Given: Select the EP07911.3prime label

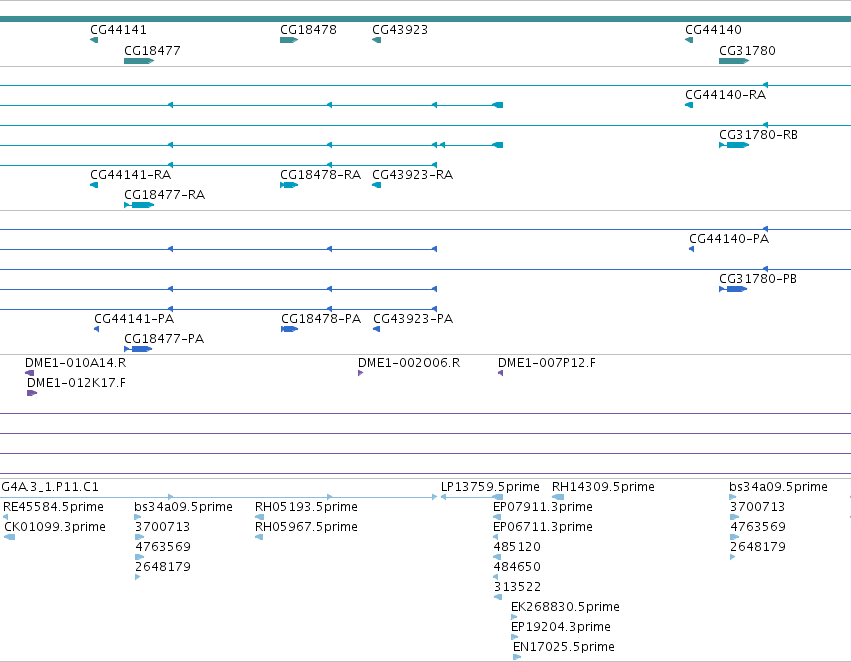Looking at the screenshot, I should coord(543,507).
